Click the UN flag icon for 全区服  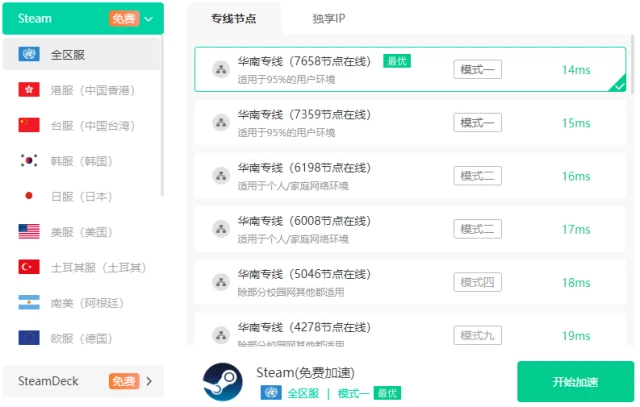[29, 54]
